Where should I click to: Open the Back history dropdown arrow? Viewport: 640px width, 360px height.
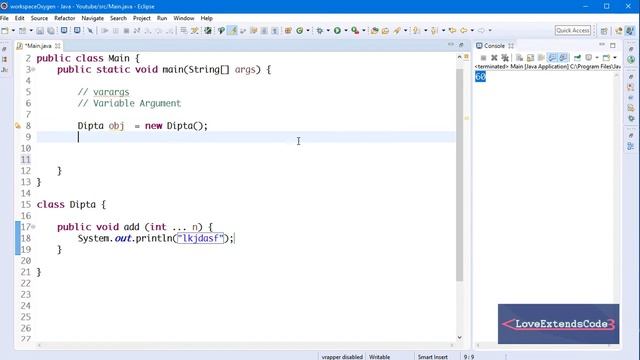click(472, 31)
